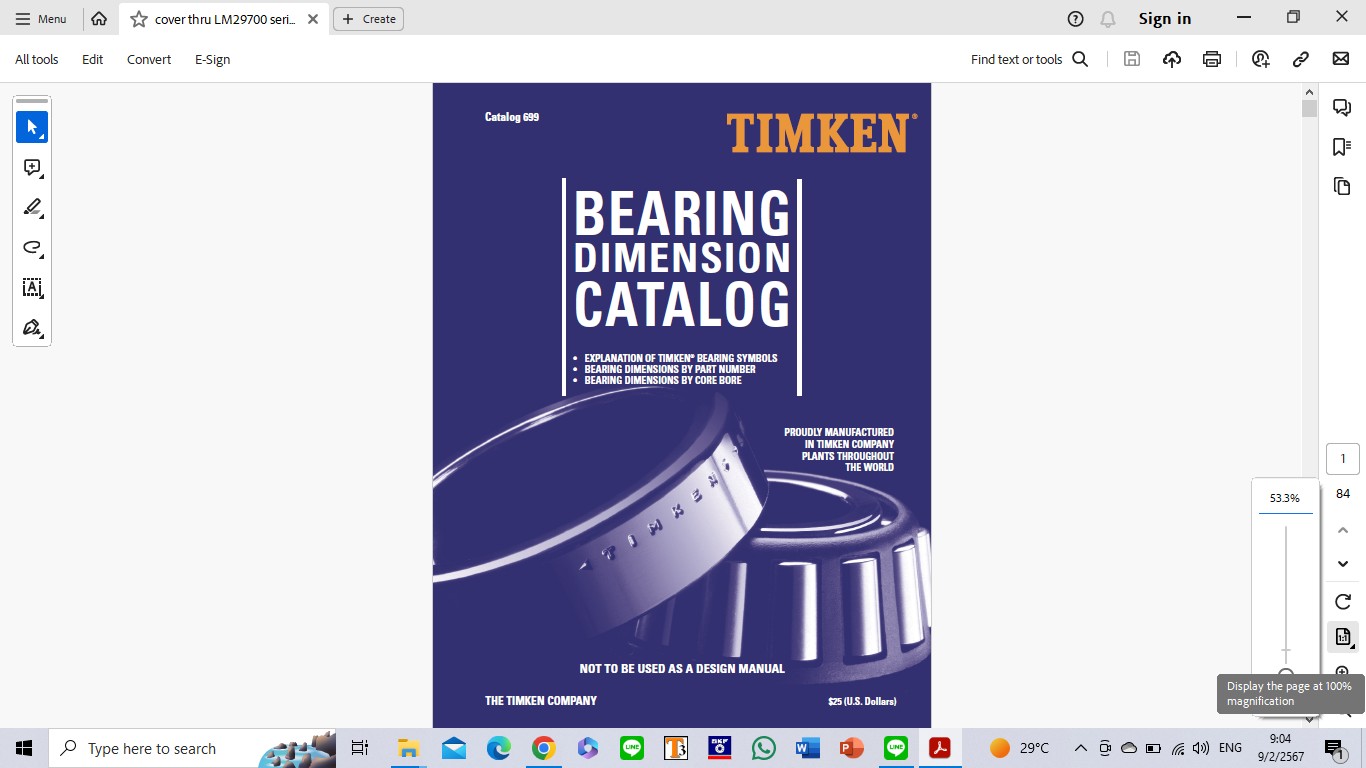Star the current document tab

pos(139,19)
